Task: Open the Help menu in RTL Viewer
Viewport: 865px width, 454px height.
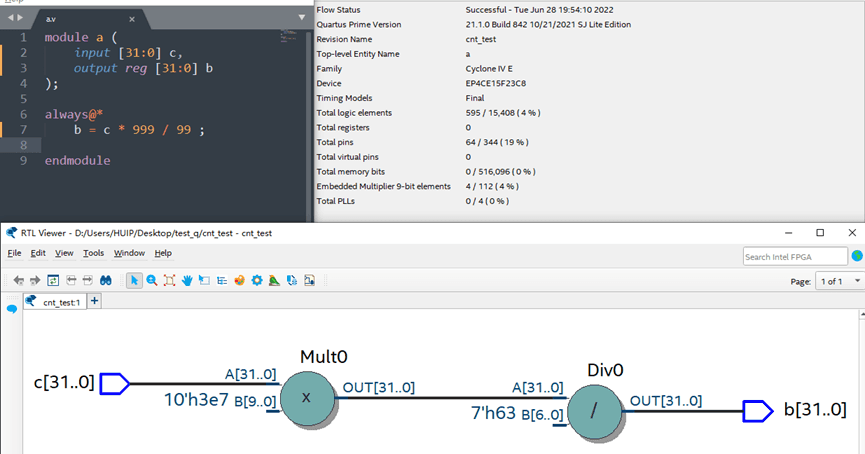Action: 163,253
